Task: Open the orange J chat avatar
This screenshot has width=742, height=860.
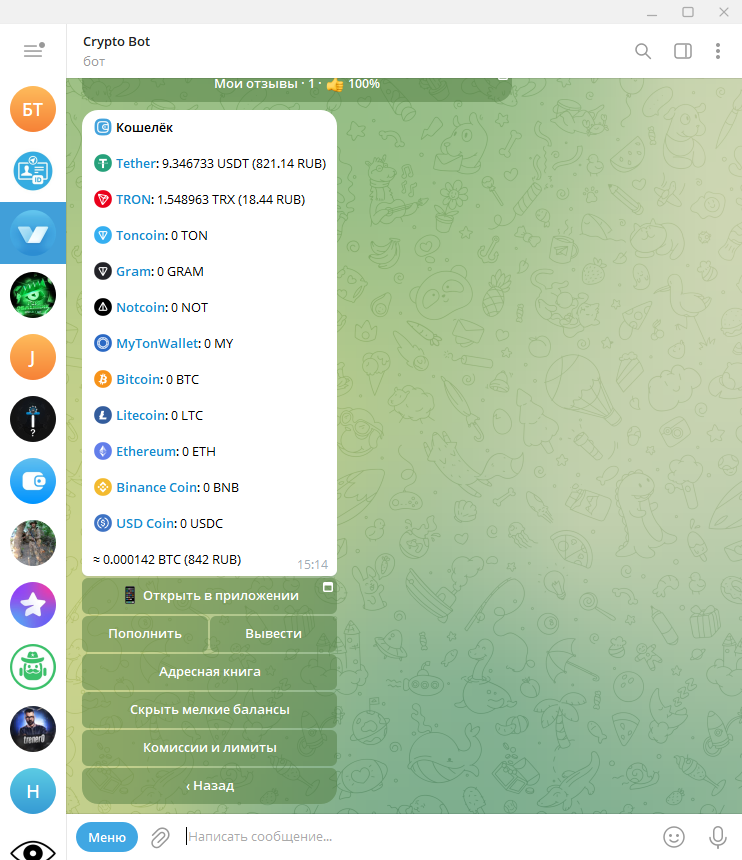Action: coord(33,357)
